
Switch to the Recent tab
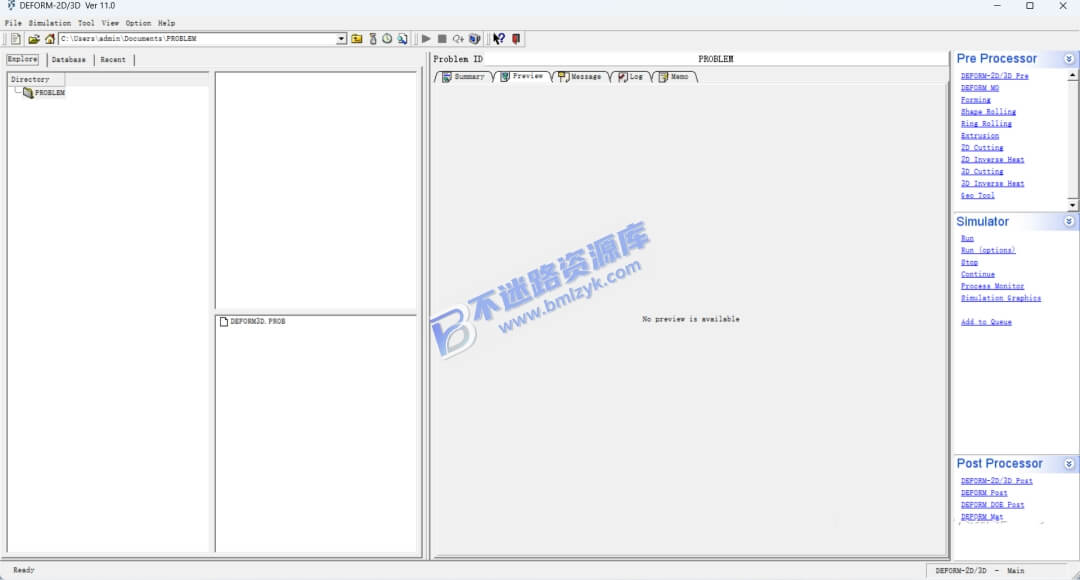(x=113, y=60)
